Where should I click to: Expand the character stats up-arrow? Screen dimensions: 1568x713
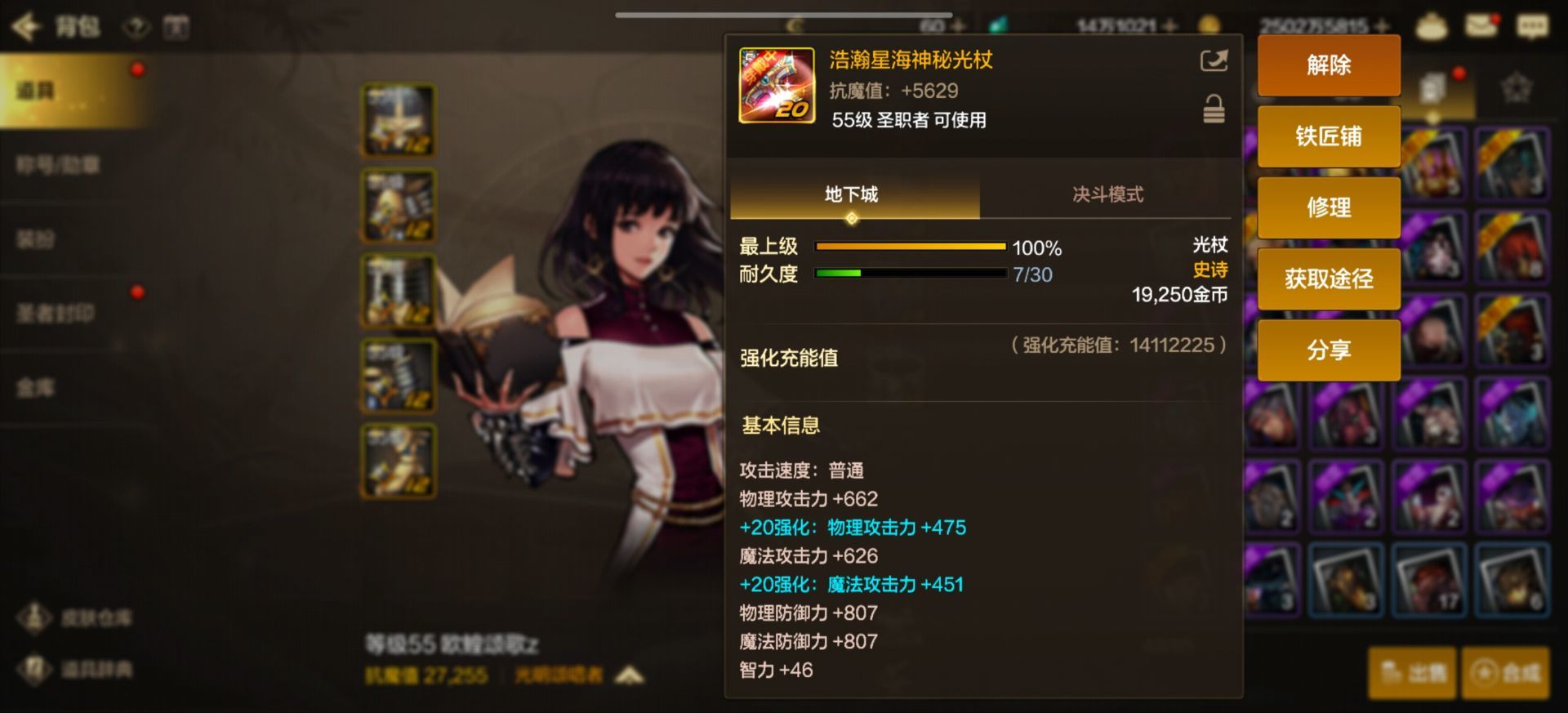point(630,675)
